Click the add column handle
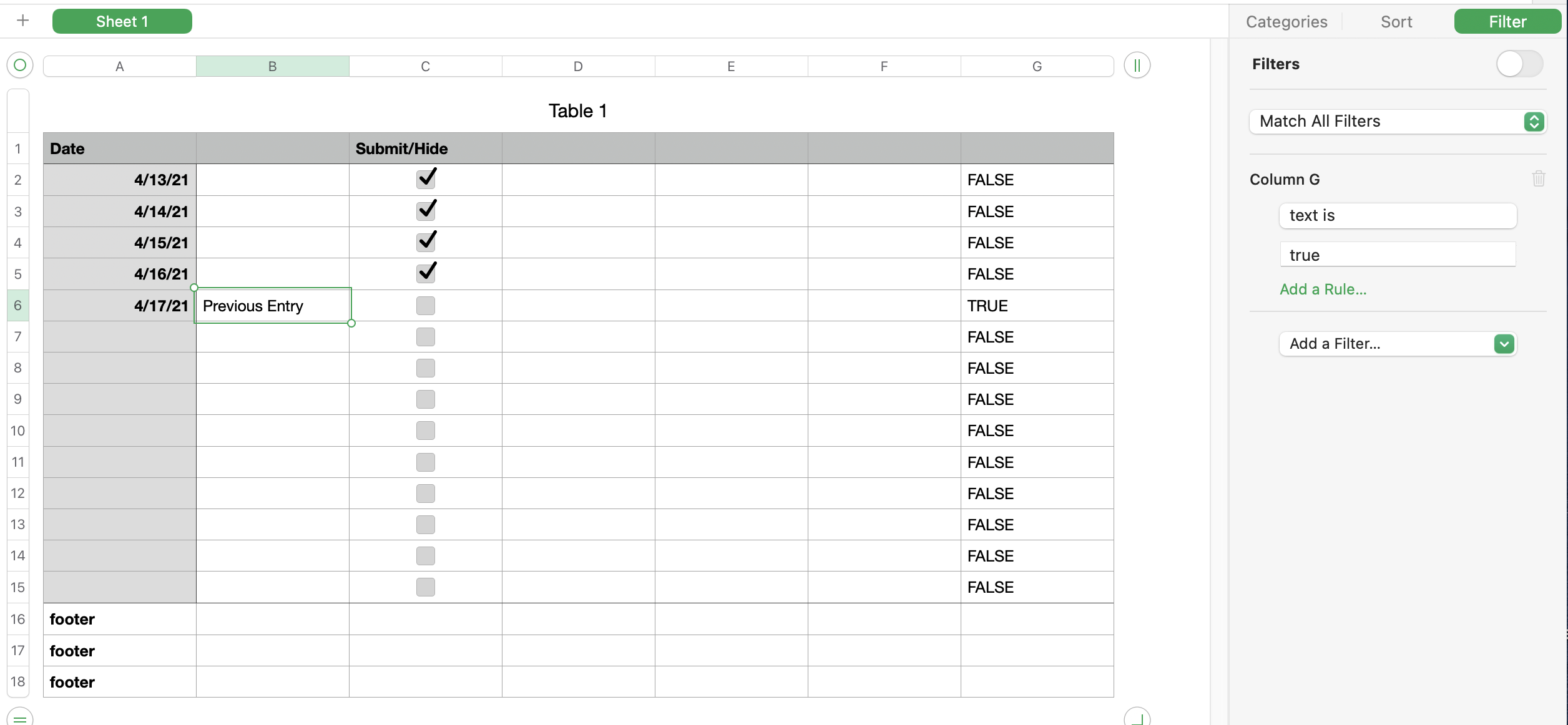 pyautogui.click(x=1137, y=65)
